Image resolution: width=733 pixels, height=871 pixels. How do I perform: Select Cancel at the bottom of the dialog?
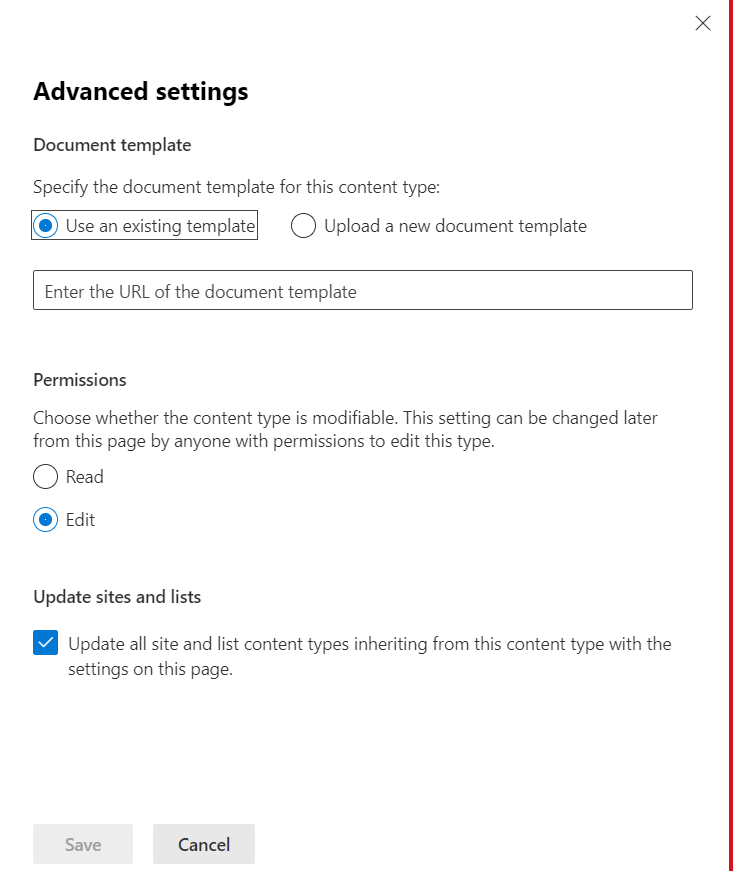(203, 844)
